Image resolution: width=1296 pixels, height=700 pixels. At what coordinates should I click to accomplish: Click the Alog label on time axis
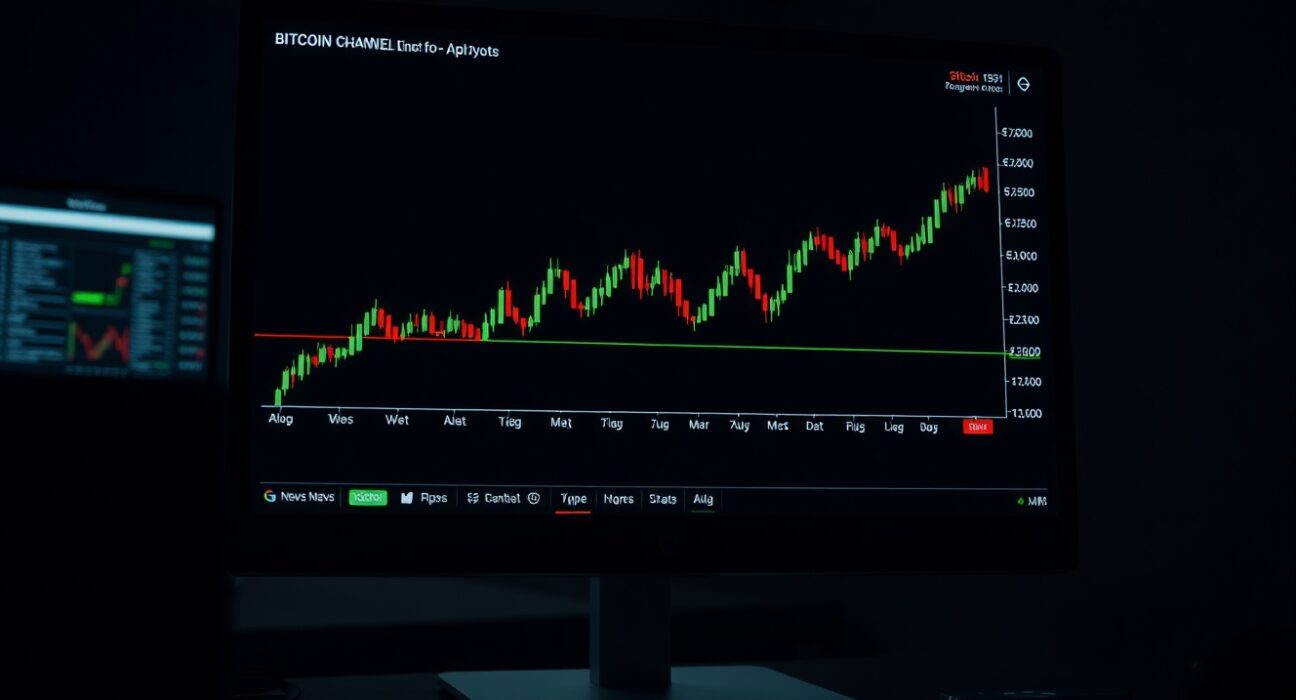tap(281, 418)
